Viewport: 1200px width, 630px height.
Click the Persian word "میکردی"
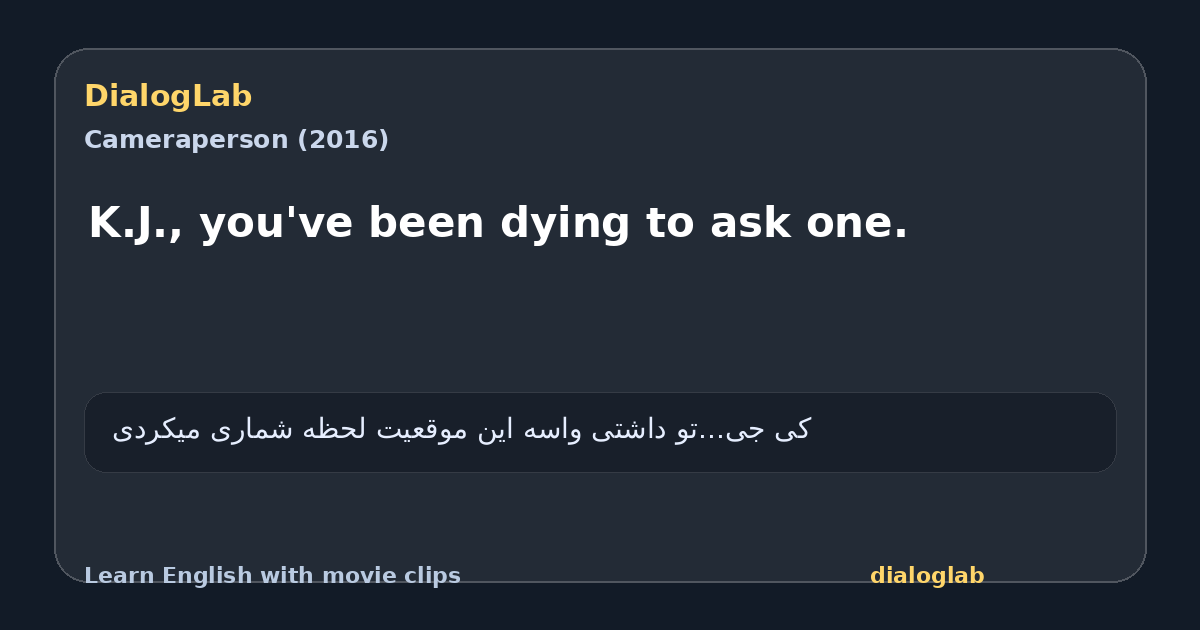click(156, 430)
